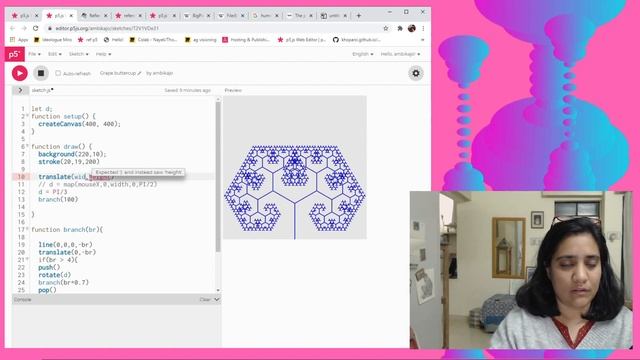Open the Apps bookmark shortcut

click(x=19, y=40)
